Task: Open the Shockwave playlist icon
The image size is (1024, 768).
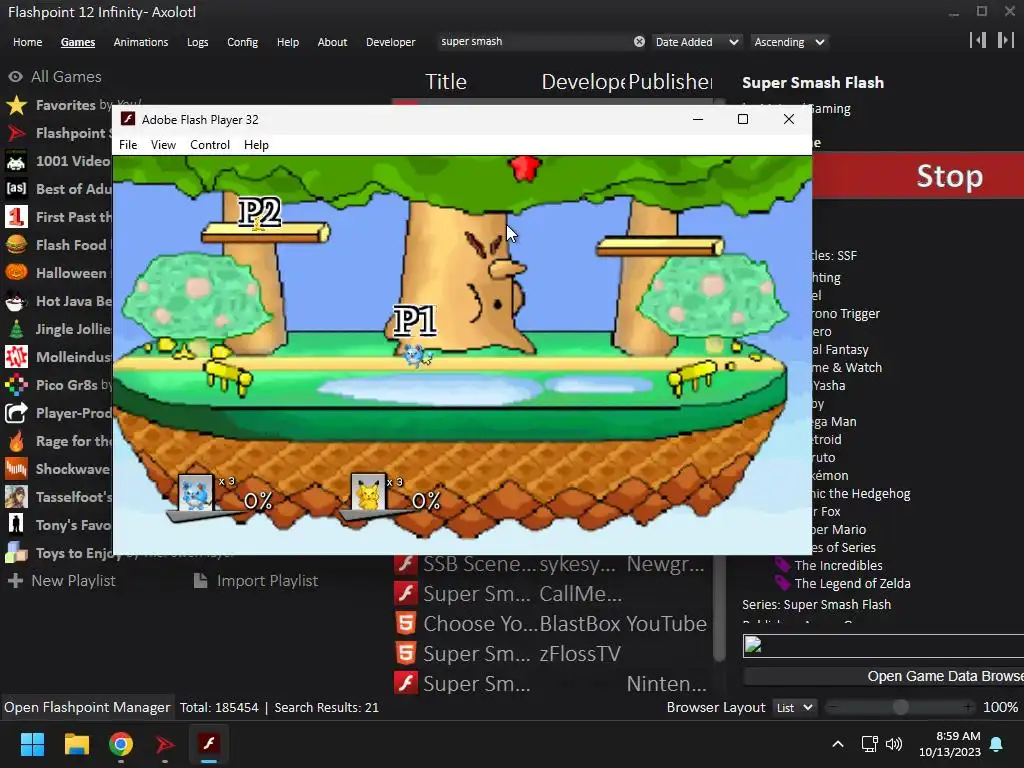Action: click(16, 469)
